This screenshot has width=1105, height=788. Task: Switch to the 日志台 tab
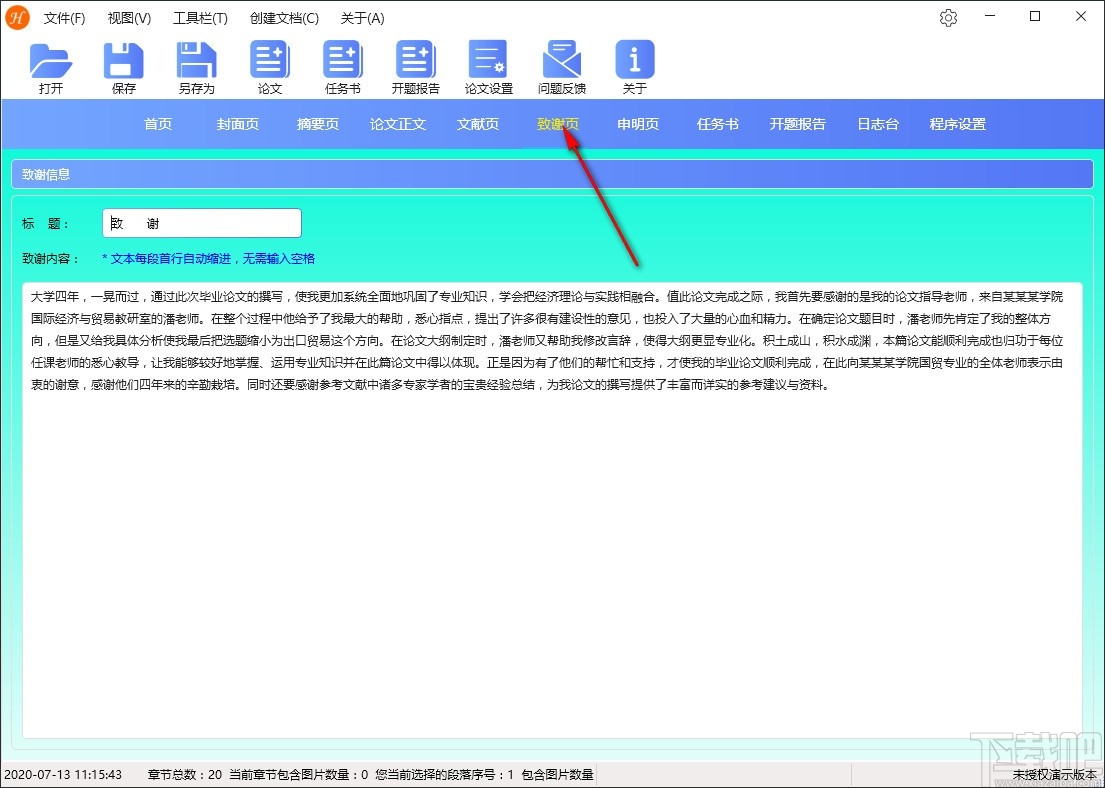877,124
